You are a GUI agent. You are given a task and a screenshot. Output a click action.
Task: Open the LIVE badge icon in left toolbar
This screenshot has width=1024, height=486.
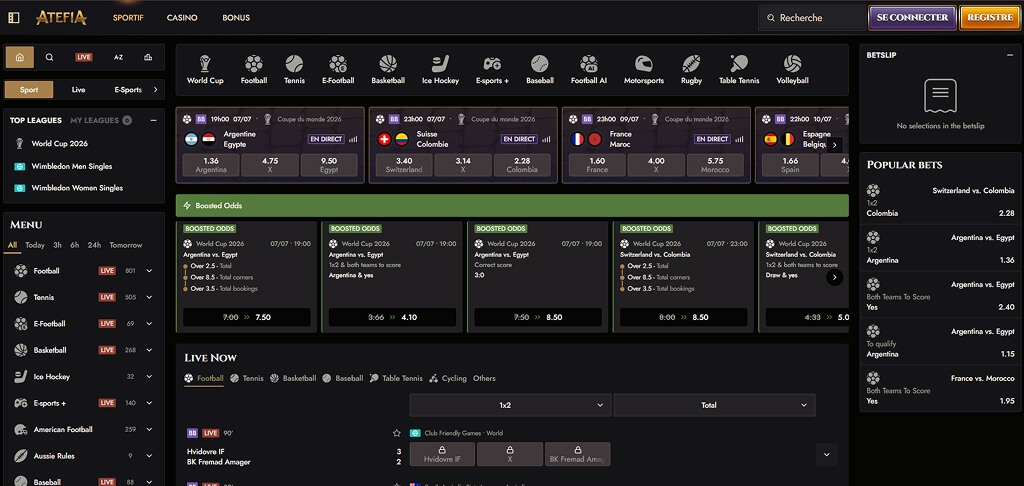click(x=84, y=57)
